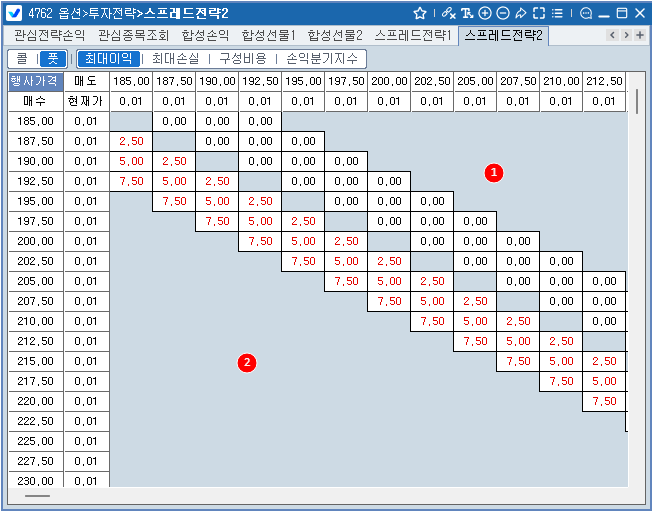Add a new tab with the plus button
This screenshot has width=653, height=512.
(x=640, y=36)
